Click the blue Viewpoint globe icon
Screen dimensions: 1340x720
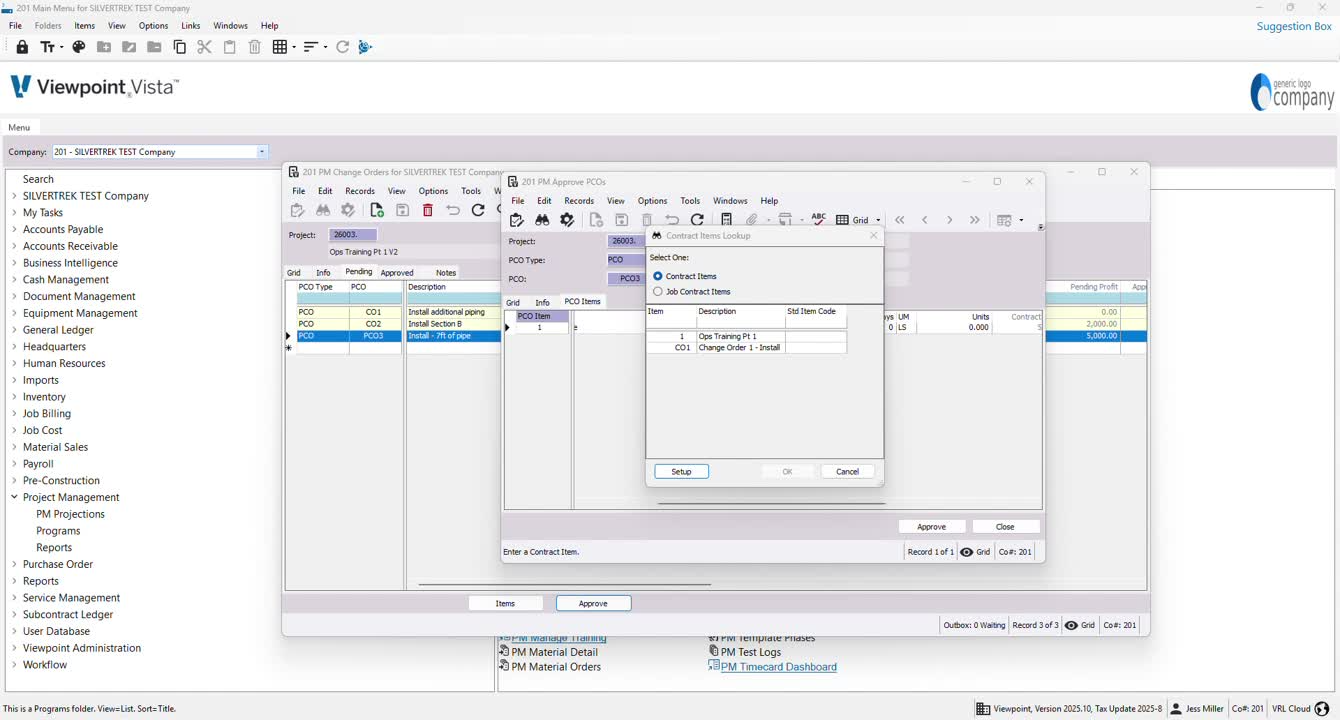point(365,47)
